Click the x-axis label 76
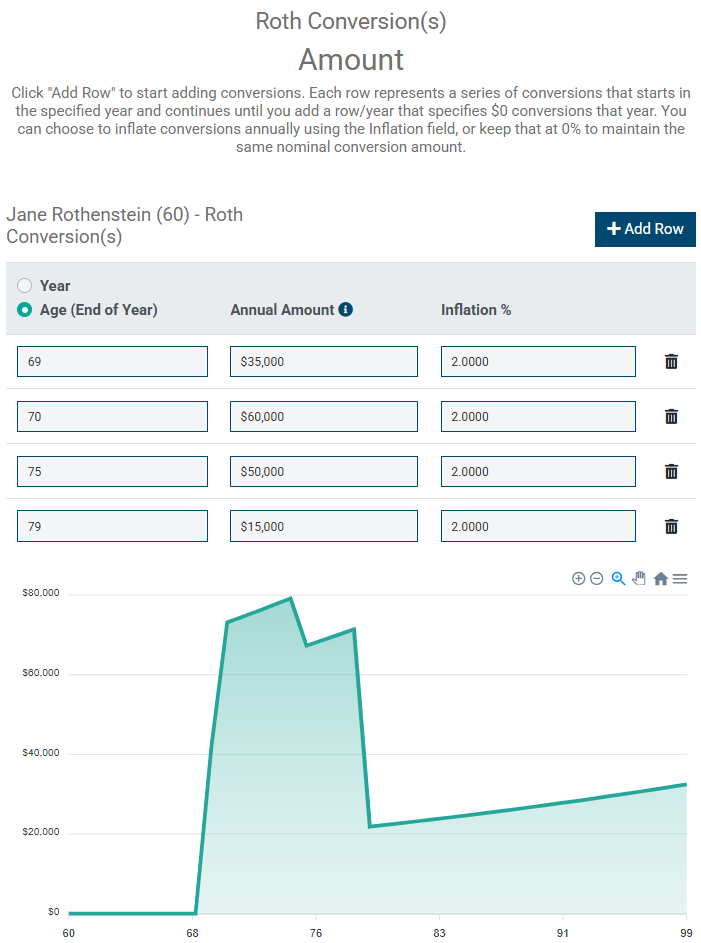 coord(316,933)
